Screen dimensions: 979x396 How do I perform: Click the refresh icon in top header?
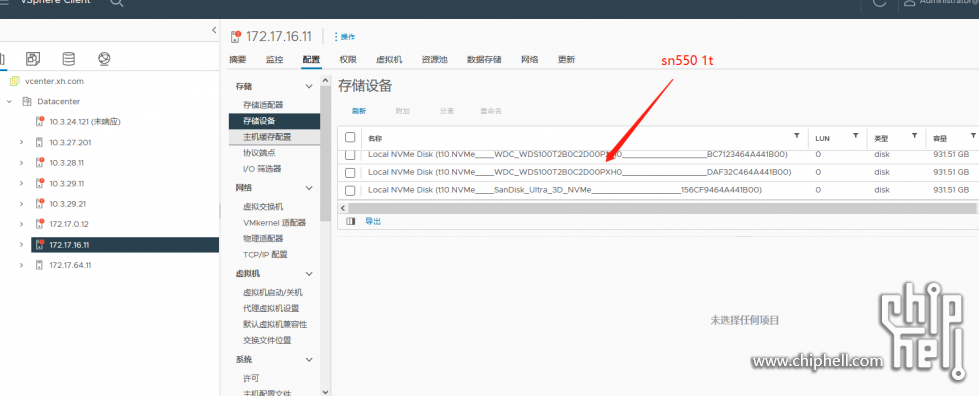tap(880, 2)
